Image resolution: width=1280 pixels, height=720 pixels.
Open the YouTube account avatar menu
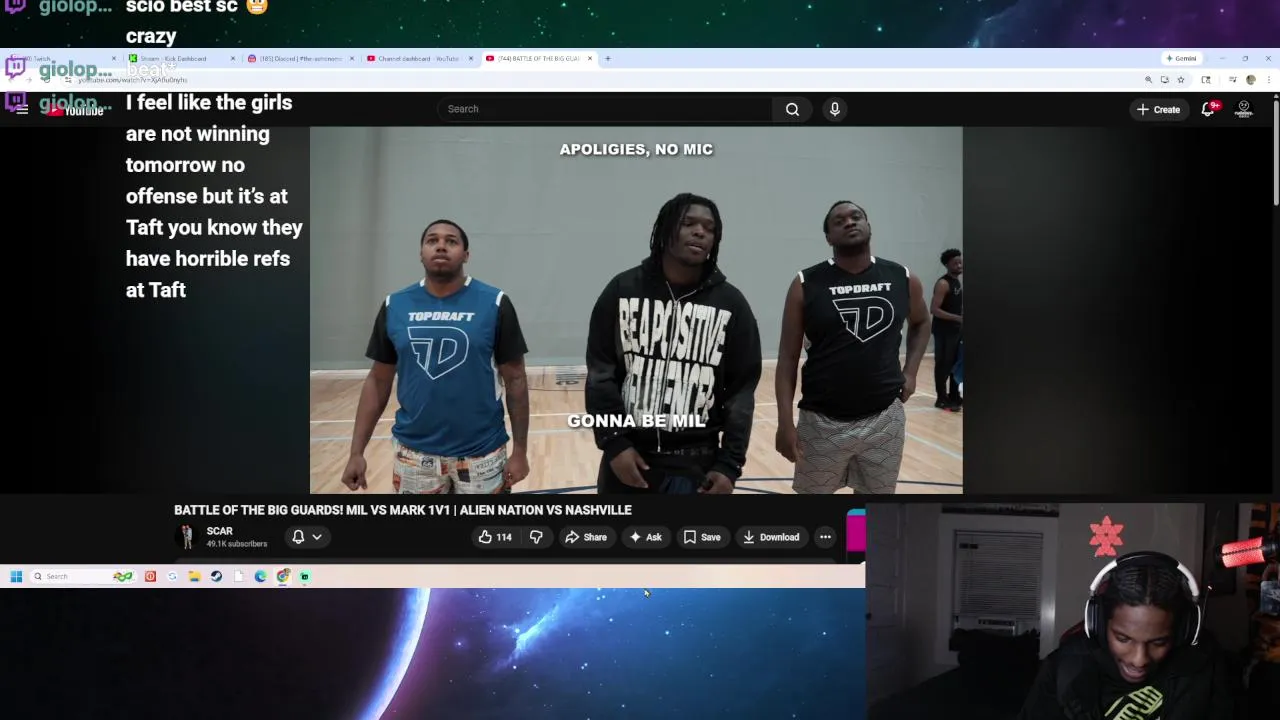[1244, 109]
